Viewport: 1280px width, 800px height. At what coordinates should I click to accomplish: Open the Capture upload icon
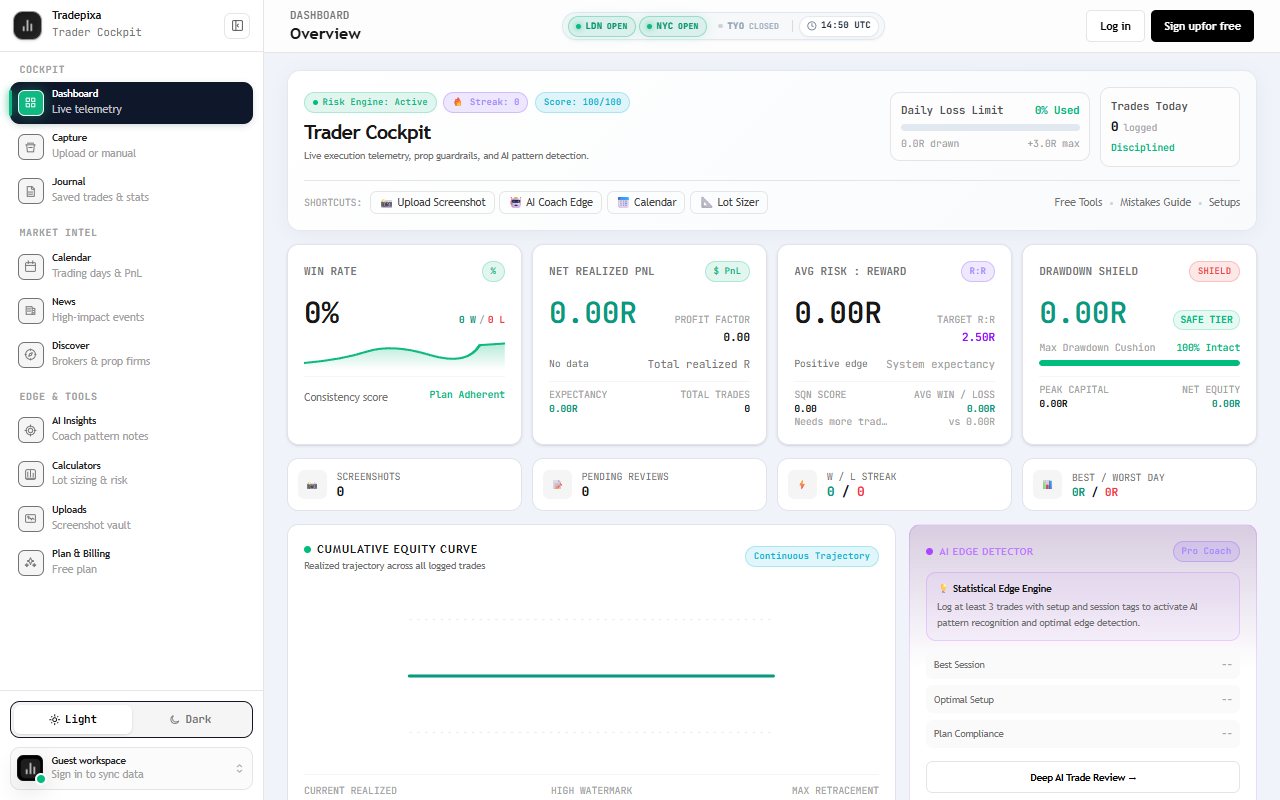[31, 146]
